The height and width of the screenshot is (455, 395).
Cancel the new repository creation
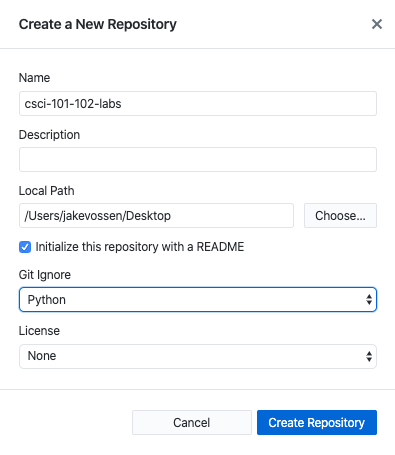click(192, 422)
